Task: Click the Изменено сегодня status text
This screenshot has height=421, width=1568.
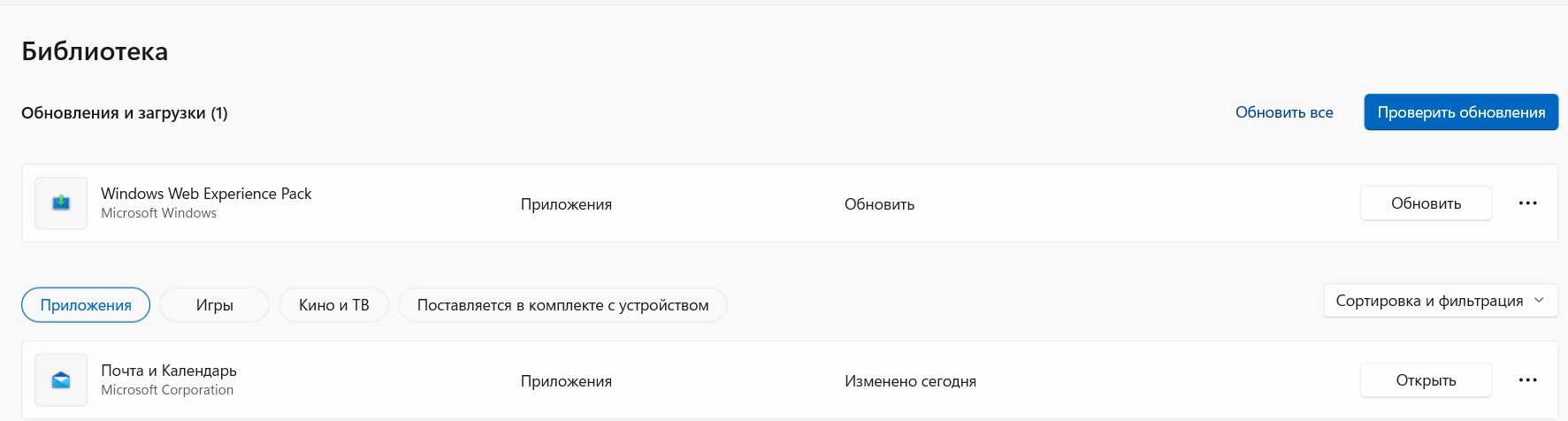Action: pos(910,381)
